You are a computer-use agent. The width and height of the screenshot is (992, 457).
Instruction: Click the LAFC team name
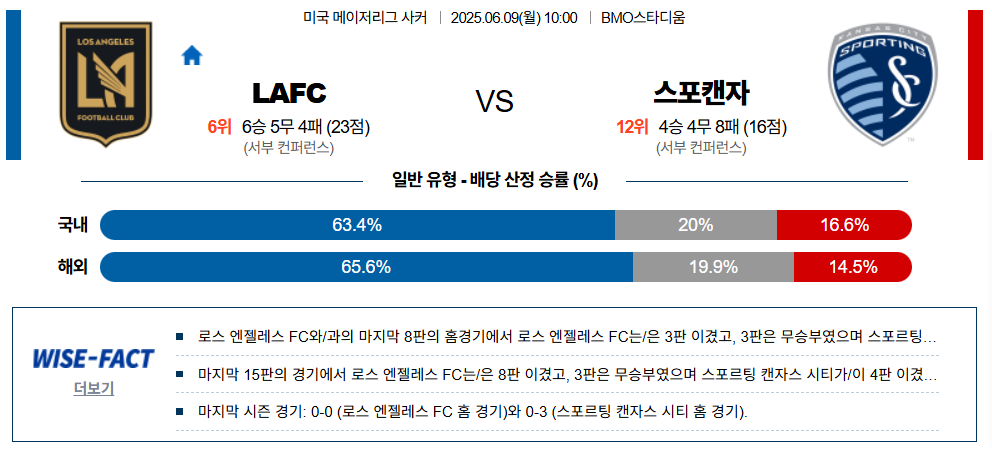click(289, 94)
